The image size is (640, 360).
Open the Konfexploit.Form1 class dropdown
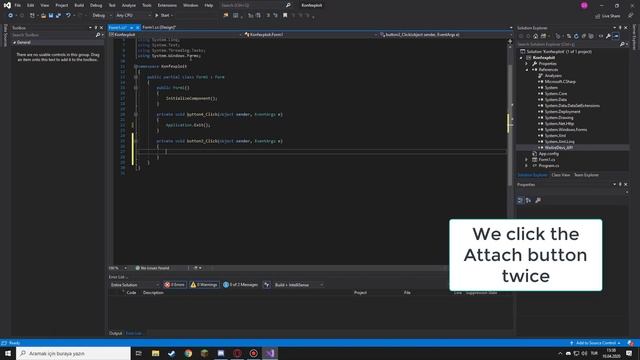[x=310, y=35]
